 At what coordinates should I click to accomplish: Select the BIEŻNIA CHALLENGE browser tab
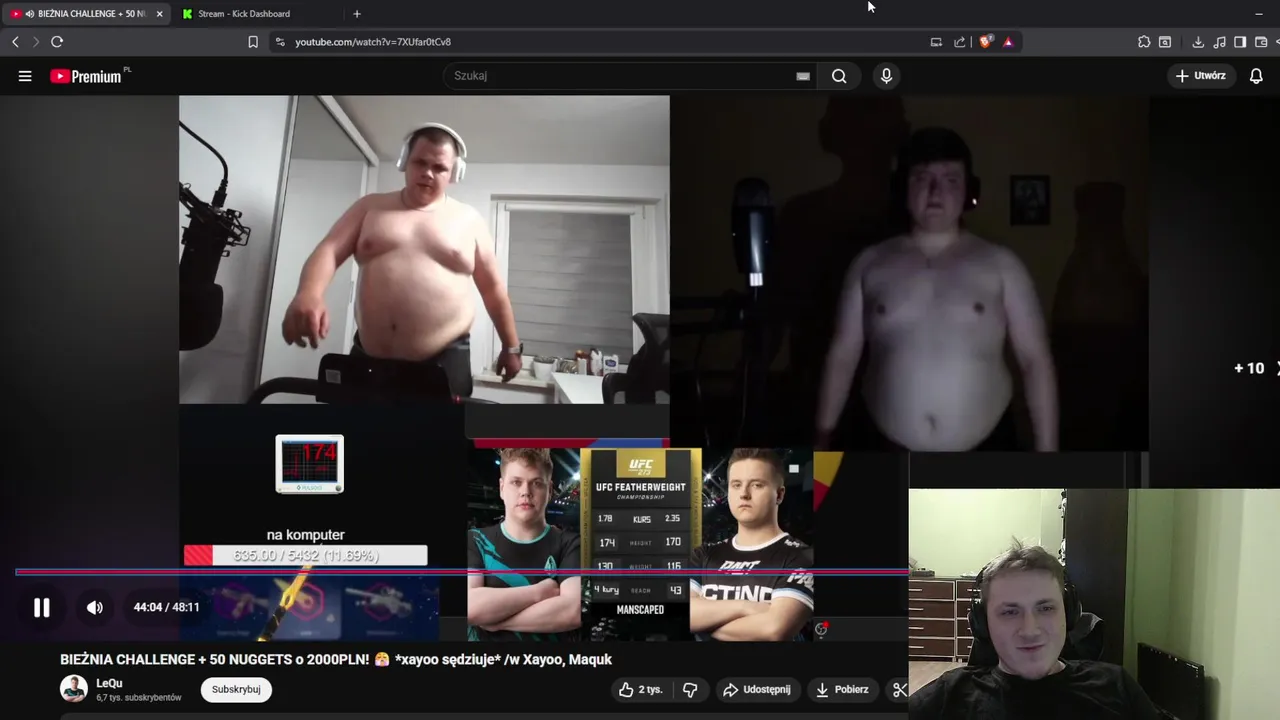[85, 14]
